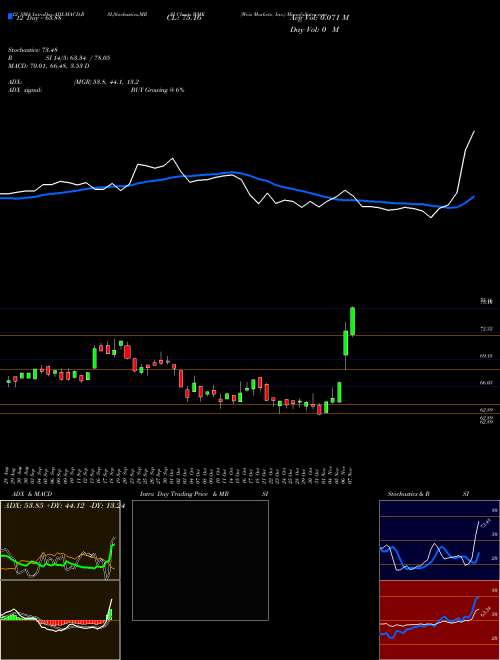
Task: Click the ADX chart panel with green line
Action: (60, 540)
